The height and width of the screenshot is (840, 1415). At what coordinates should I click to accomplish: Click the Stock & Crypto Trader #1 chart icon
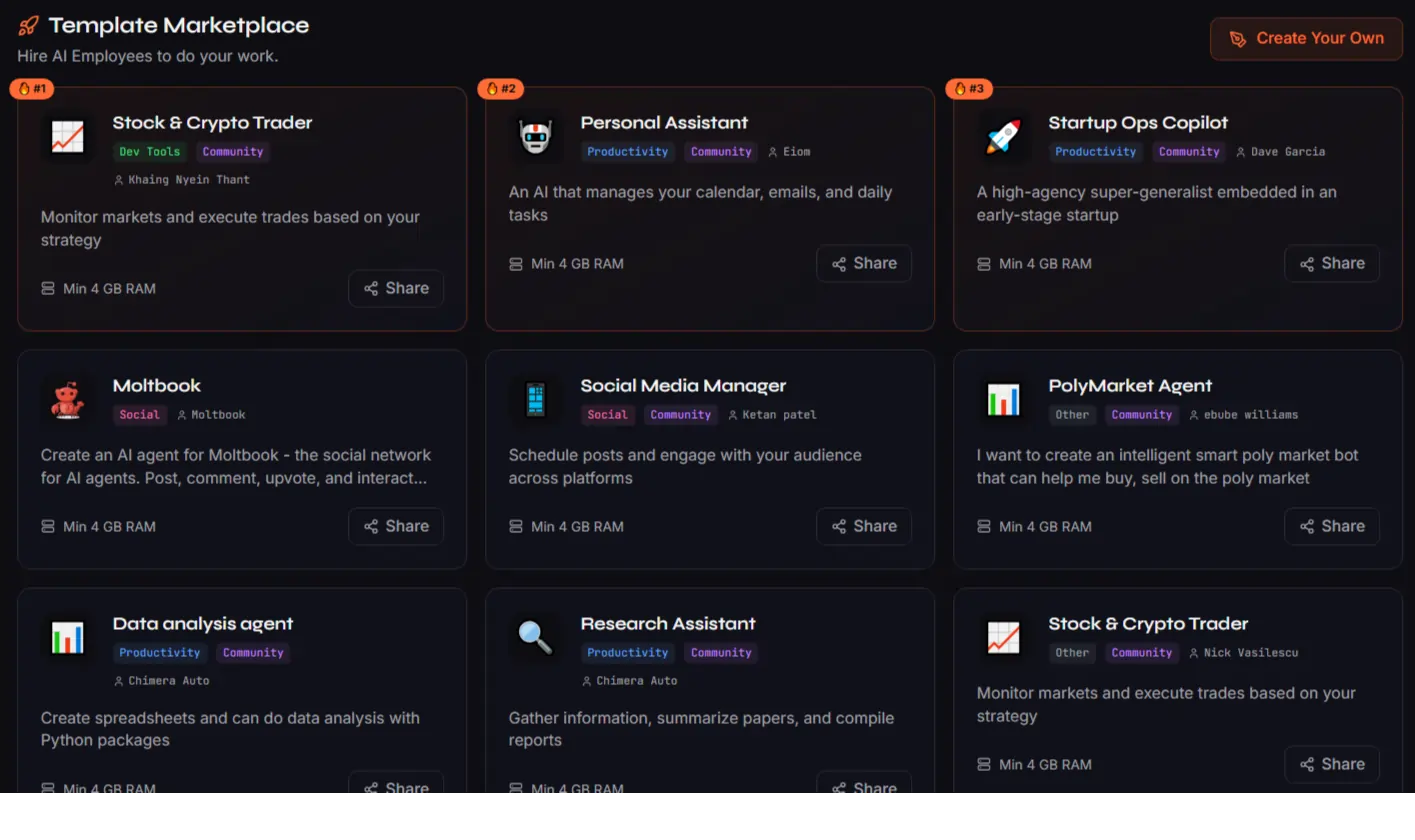68,136
